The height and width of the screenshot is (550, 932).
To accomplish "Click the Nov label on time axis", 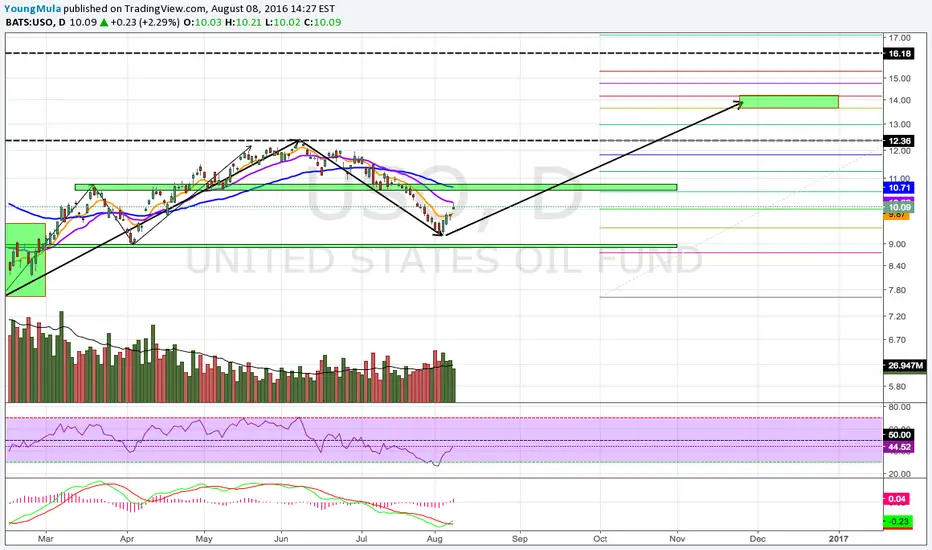I will coord(677,539).
